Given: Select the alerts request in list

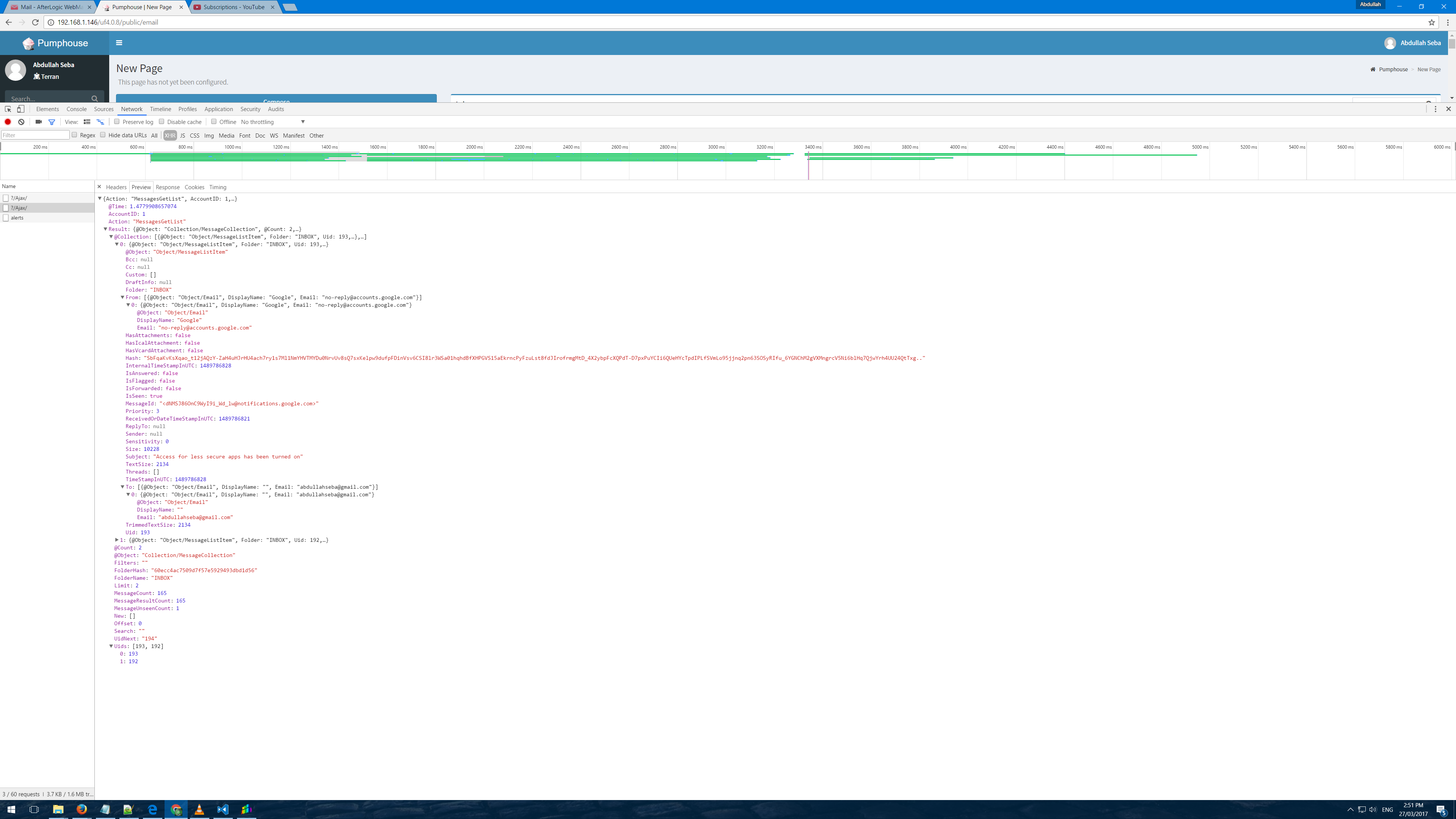Looking at the screenshot, I should pyautogui.click(x=17, y=218).
